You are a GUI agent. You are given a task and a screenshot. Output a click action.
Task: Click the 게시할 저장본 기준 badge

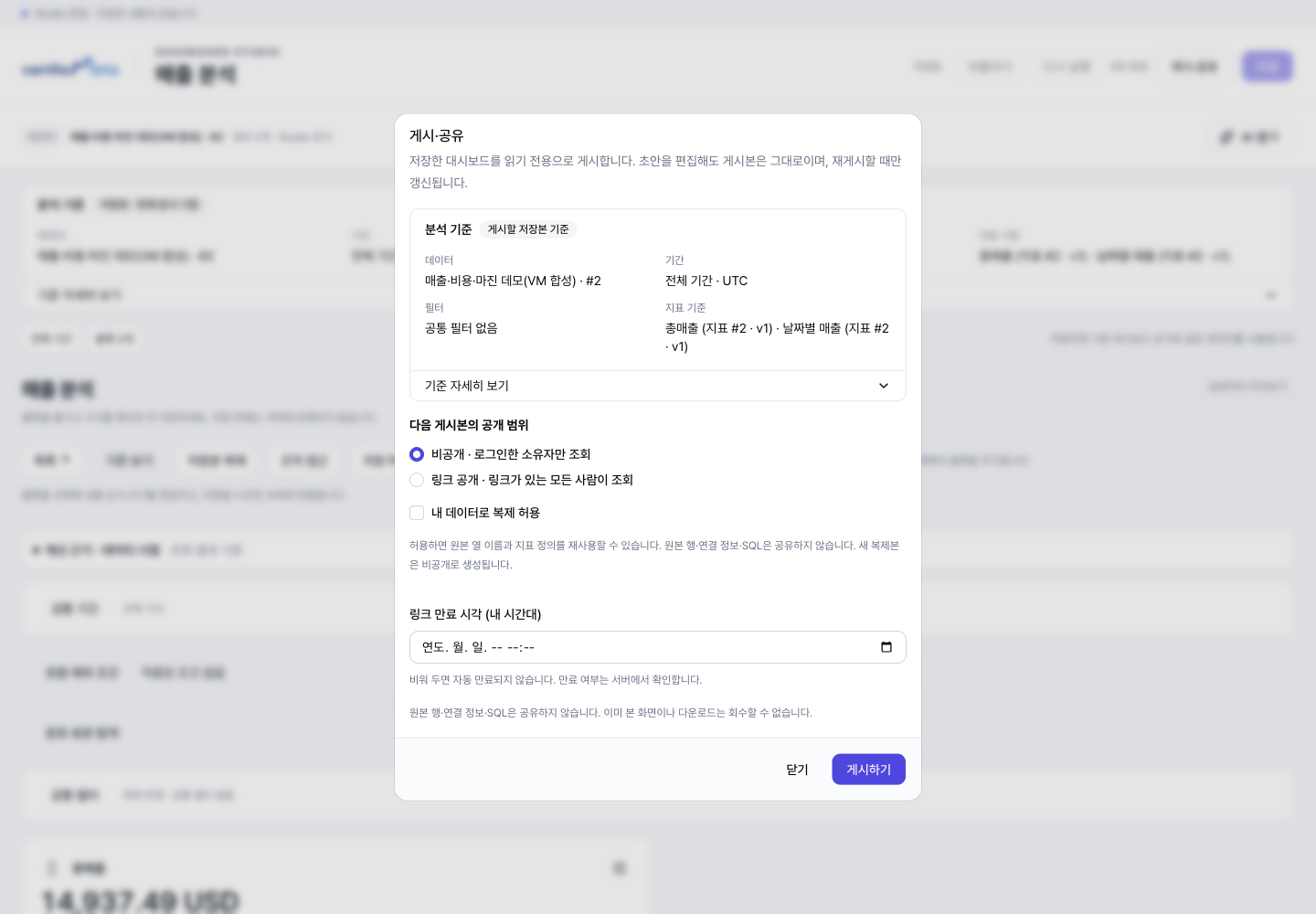click(x=528, y=229)
